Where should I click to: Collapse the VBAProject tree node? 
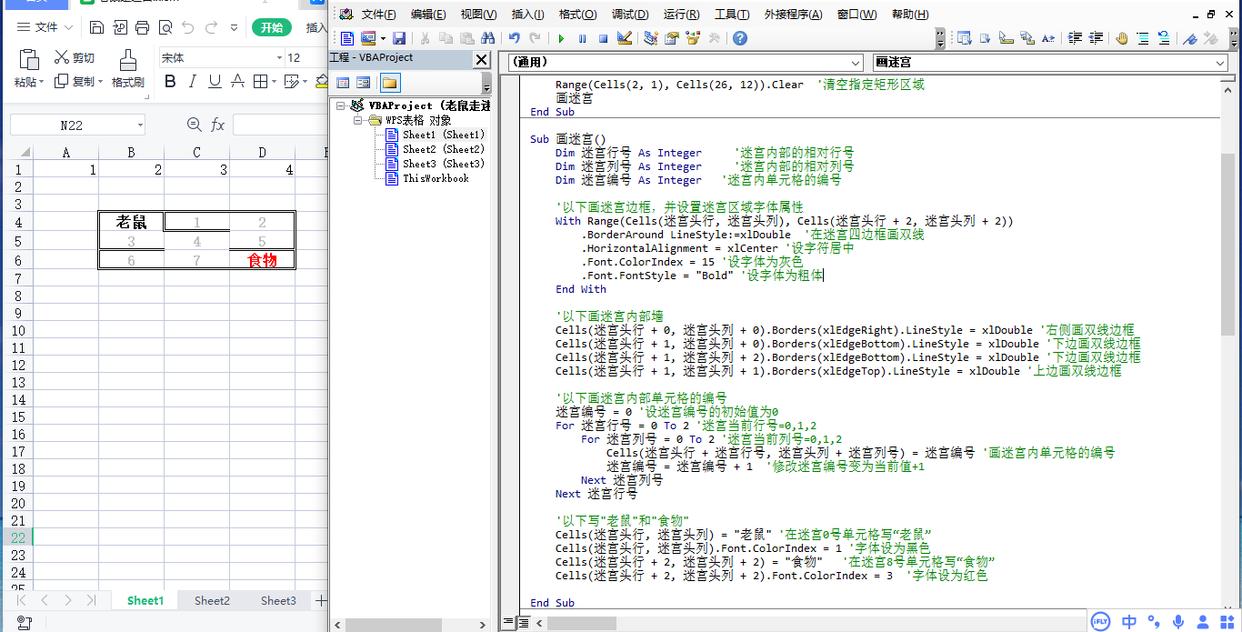[340, 105]
